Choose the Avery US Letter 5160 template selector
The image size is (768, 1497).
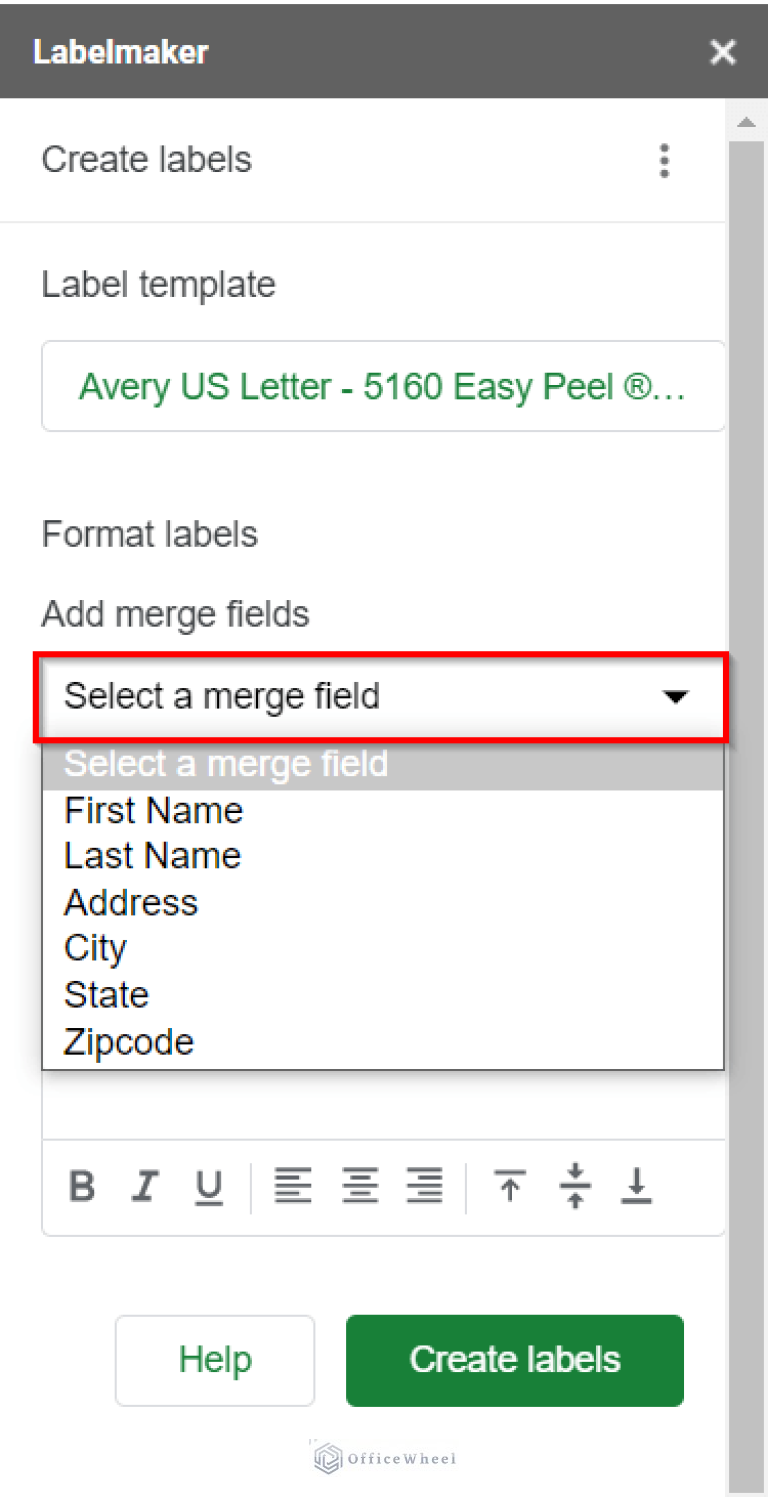pyautogui.click(x=383, y=386)
